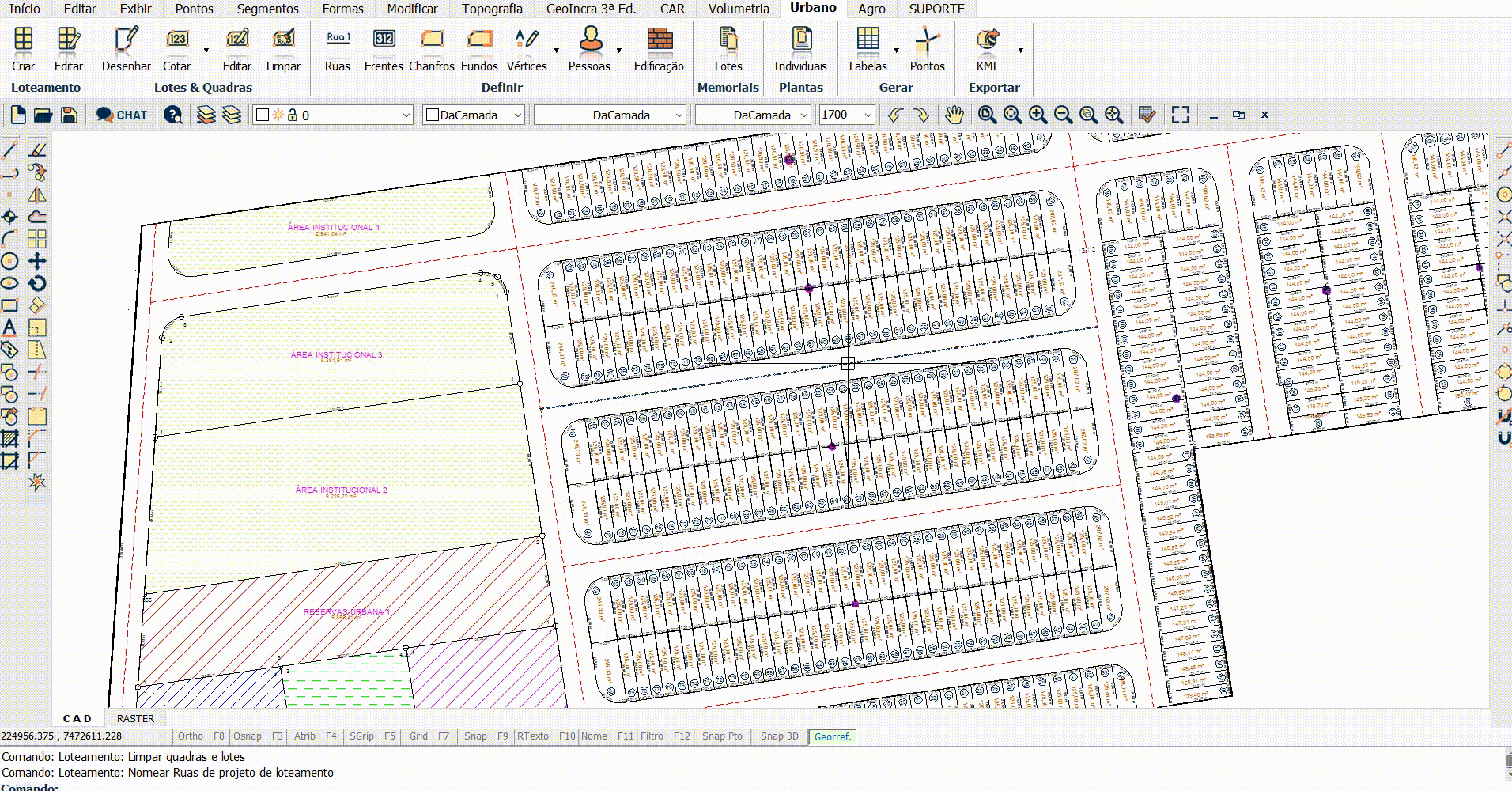Toggle Grid - F7 display
1512x791 pixels.
tap(429, 736)
